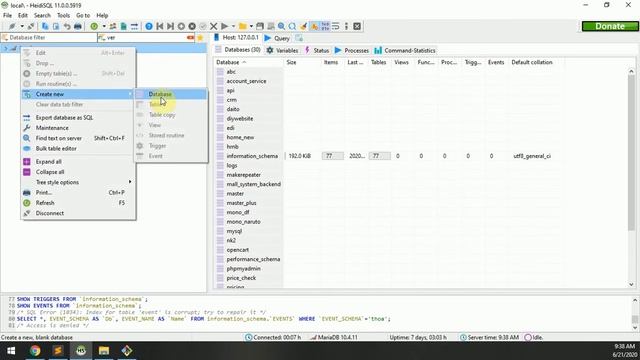Choose Export database as SQL
This screenshot has height=360, width=640.
(x=78, y=118)
